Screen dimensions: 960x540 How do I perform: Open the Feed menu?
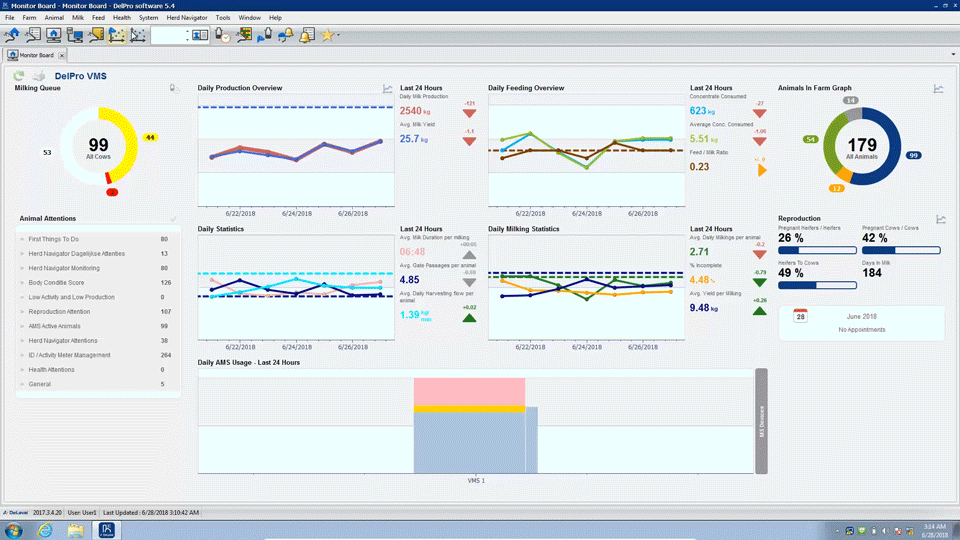pyautogui.click(x=98, y=18)
